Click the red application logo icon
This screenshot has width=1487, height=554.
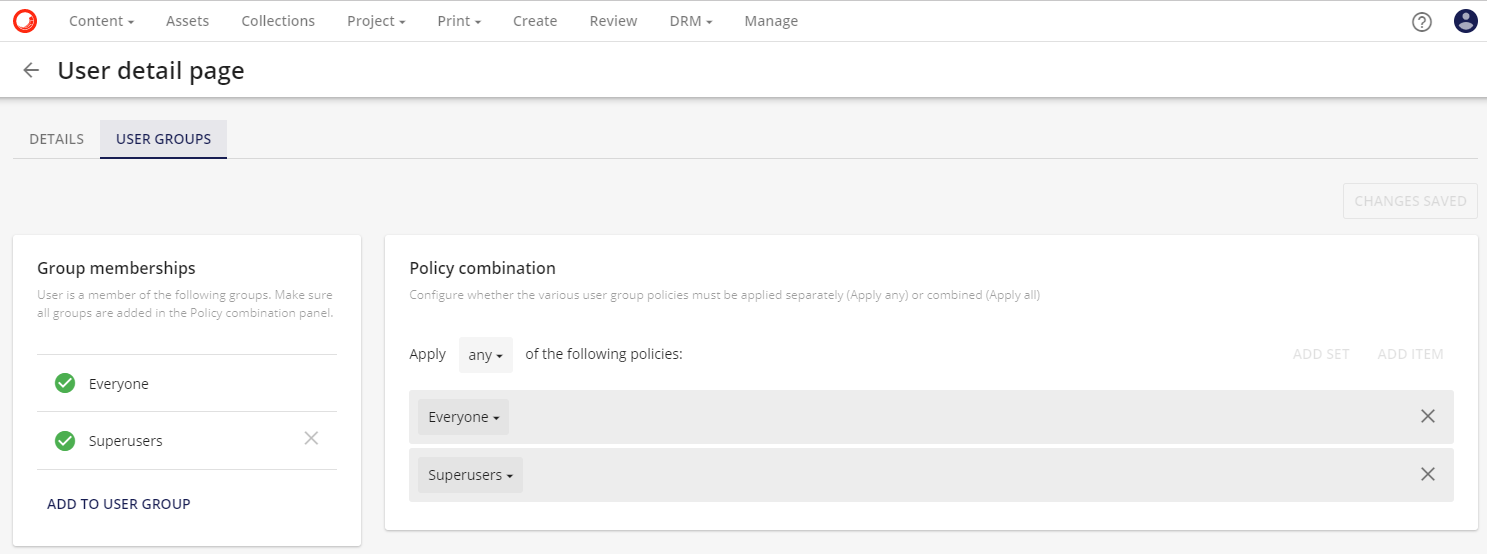pyautogui.click(x=25, y=21)
